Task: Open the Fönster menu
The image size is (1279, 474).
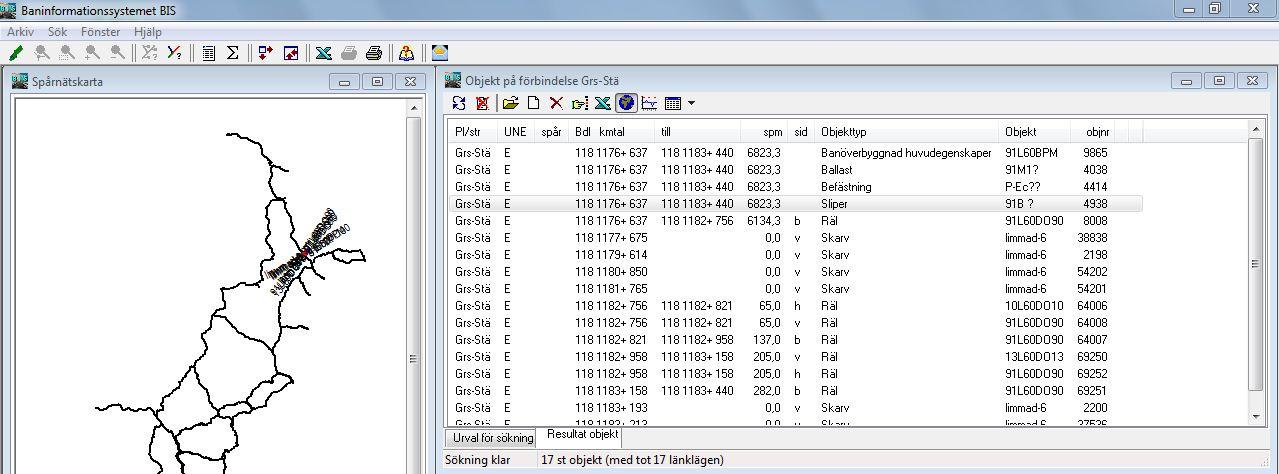Action: click(x=100, y=32)
